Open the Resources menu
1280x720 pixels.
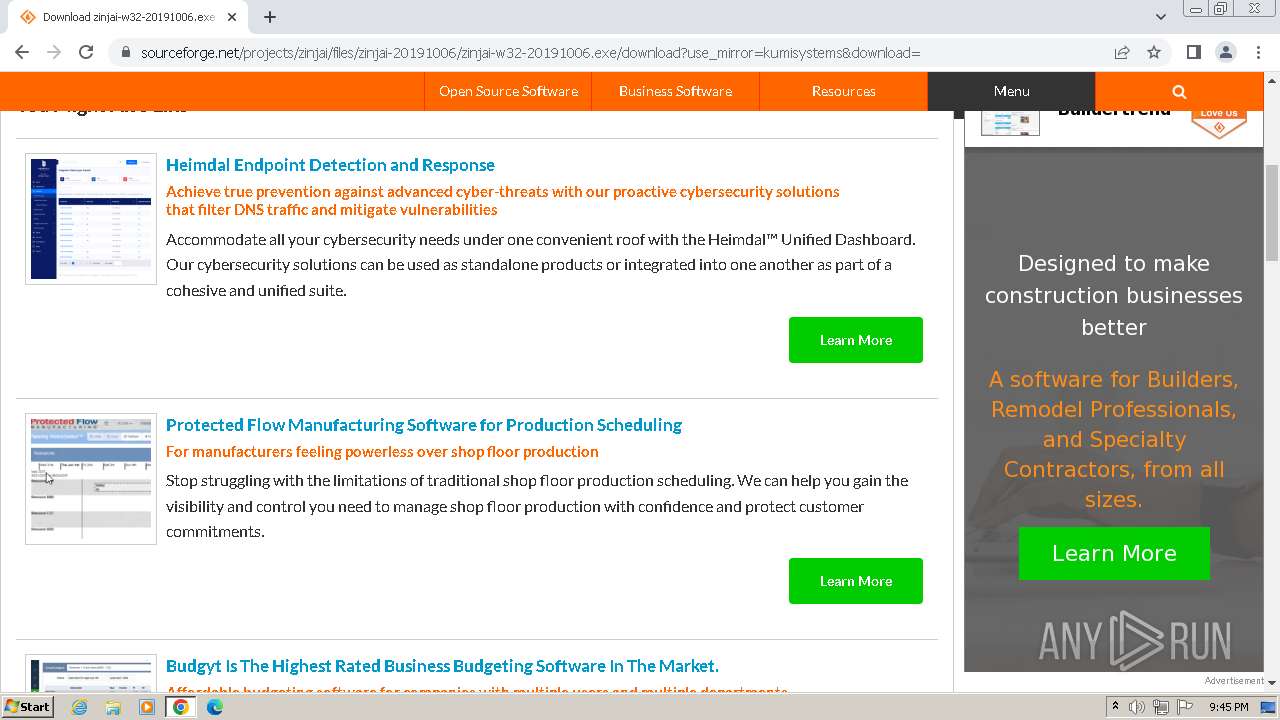tap(843, 91)
